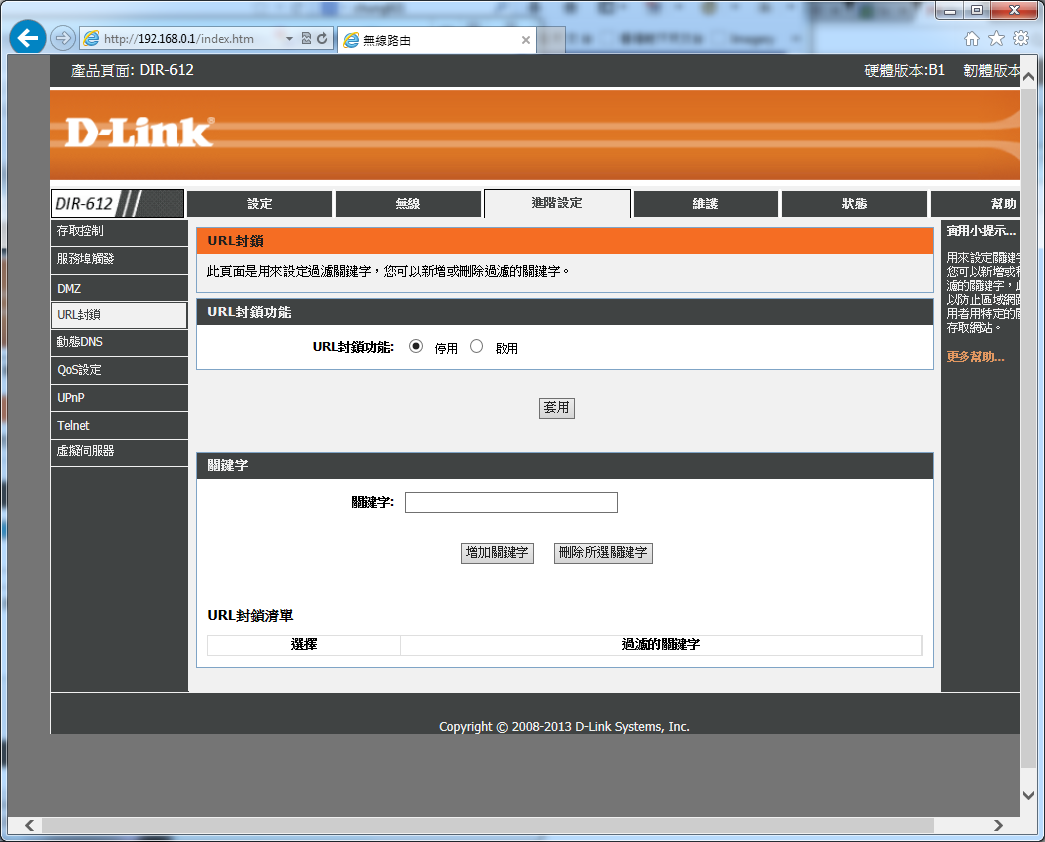Expand the address bar dropdown arrow
The image size is (1045, 842).
coord(289,39)
